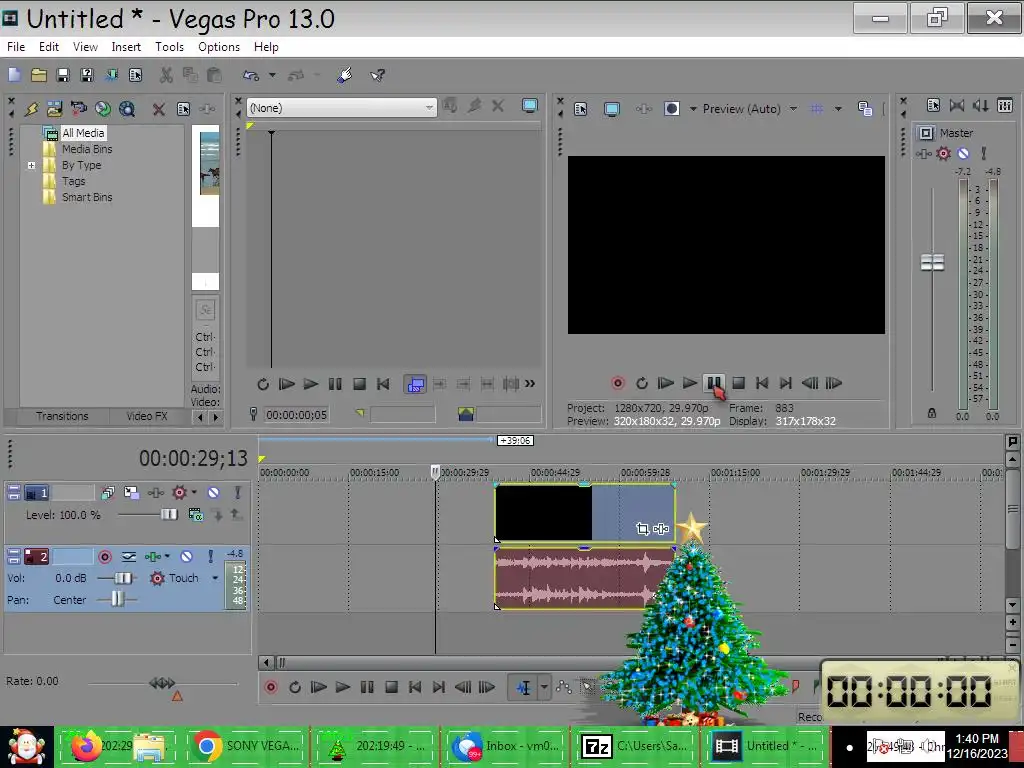Click the trimmer timecode field 00:00:00;05

(x=296, y=415)
